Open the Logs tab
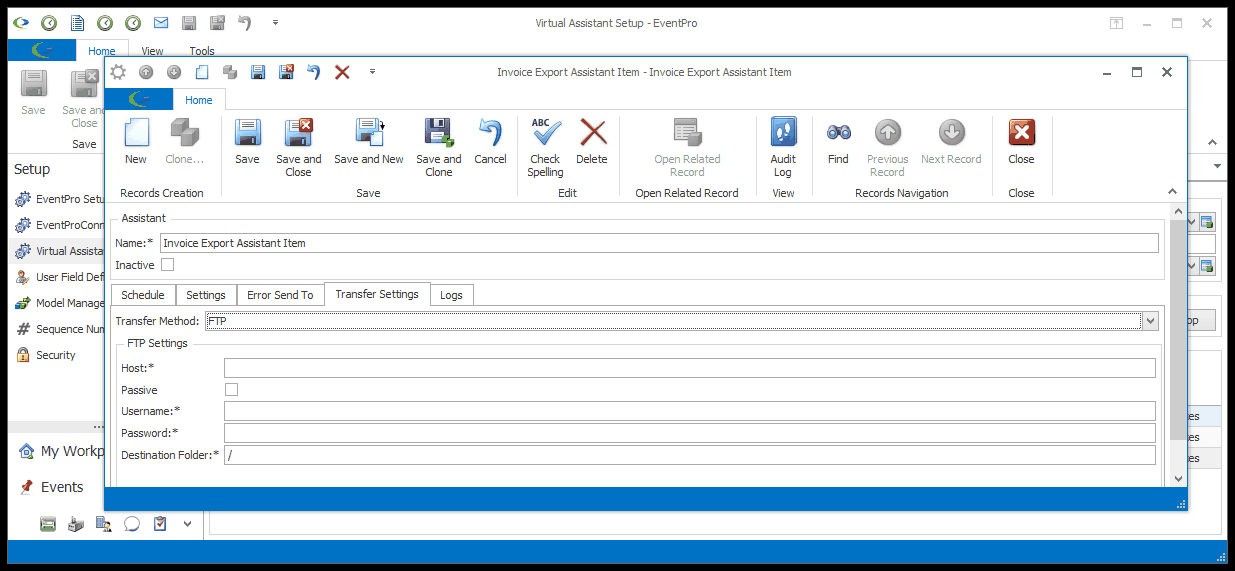 [451, 295]
